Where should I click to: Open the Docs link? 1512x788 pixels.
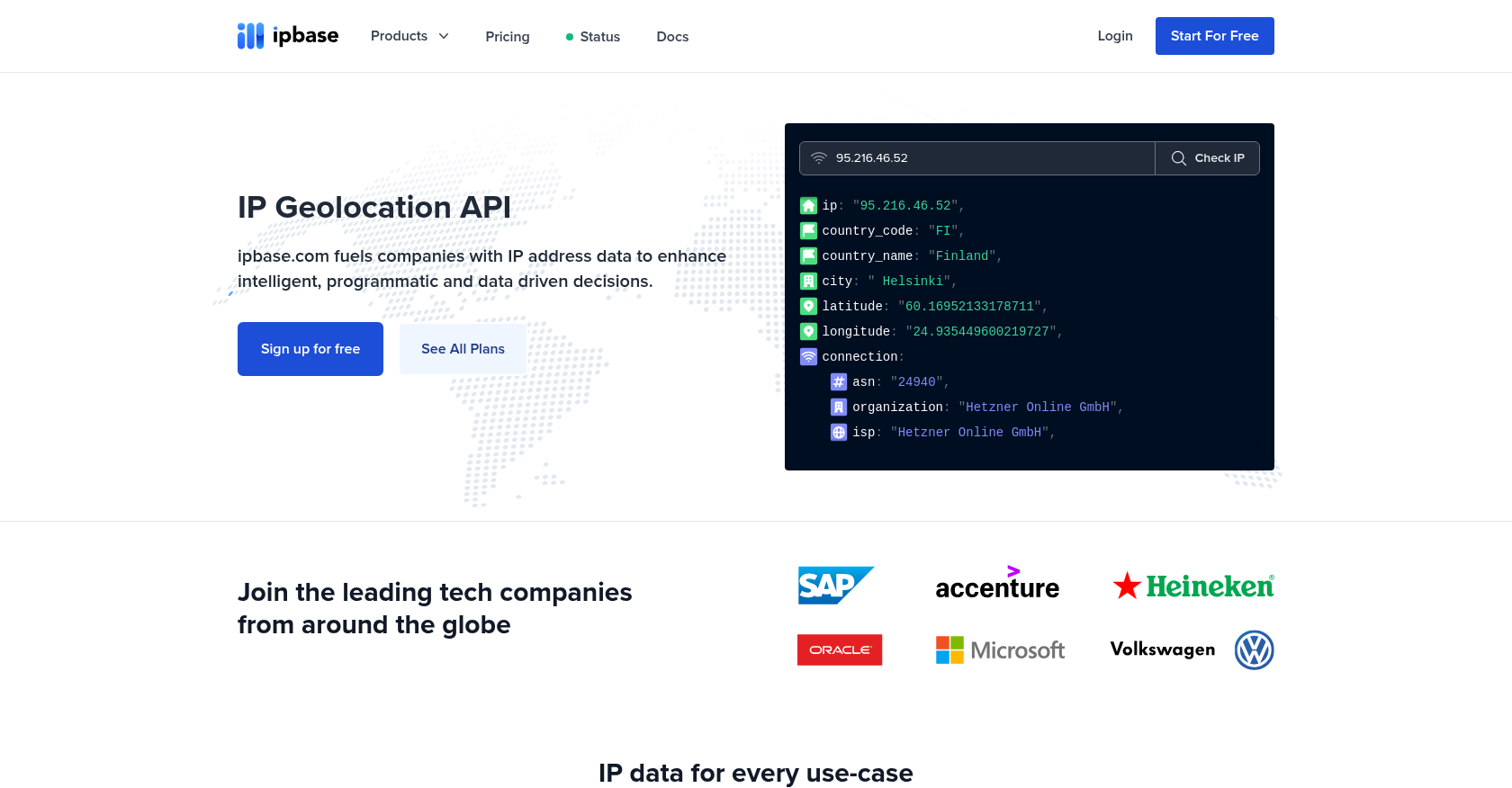[672, 37]
